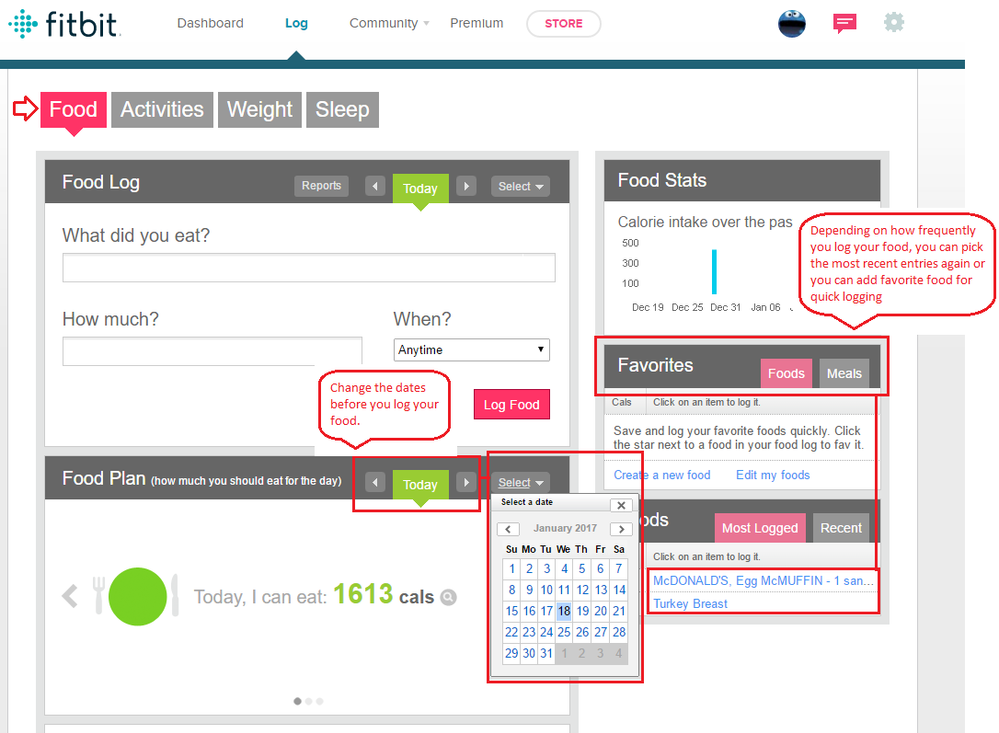Click the Create a new food link
Viewport: 999px width, 733px height.
pos(662,475)
